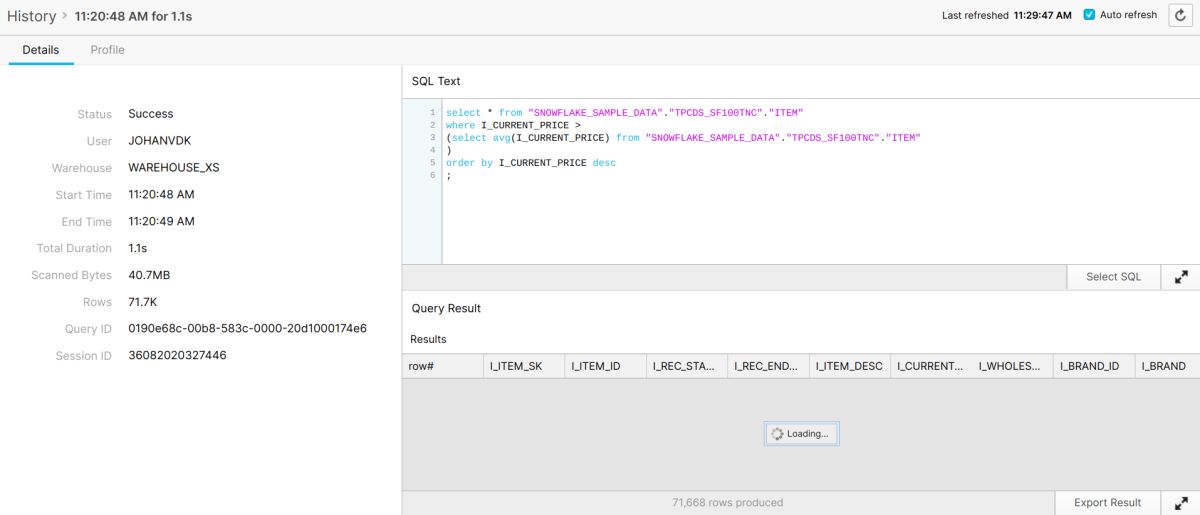This screenshot has width=1200, height=515.
Task: Click the Scanned Bytes value 40.7MB
Action: pyautogui.click(x=150, y=275)
